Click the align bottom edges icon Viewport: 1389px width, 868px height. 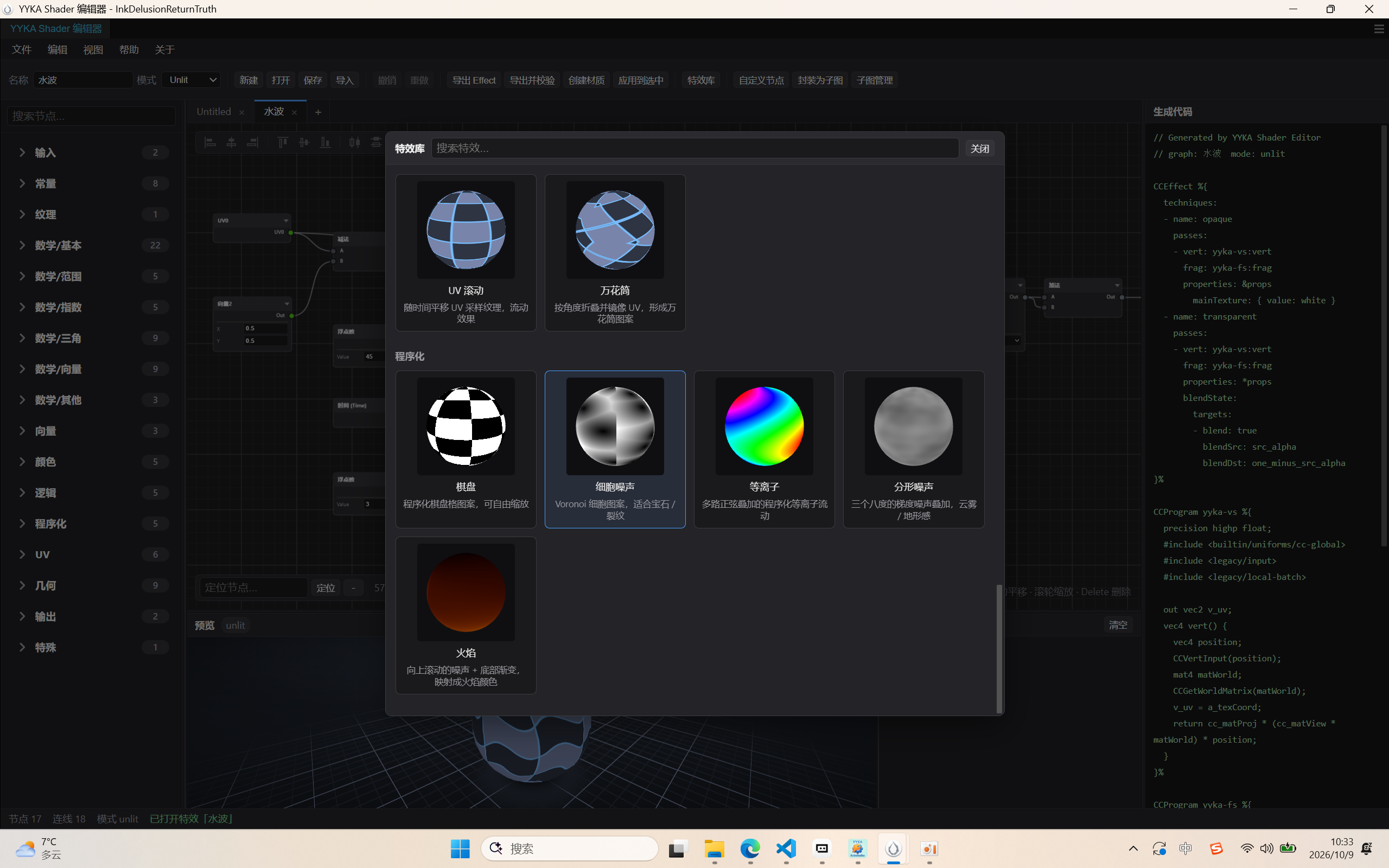325,142
